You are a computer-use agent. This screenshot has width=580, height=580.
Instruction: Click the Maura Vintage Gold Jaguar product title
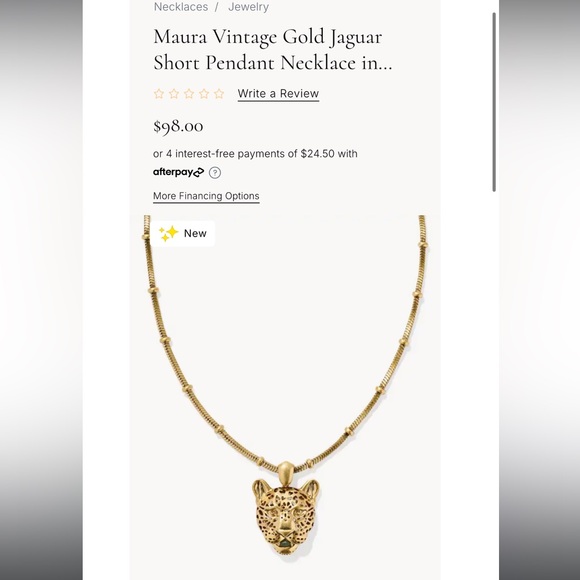[x=273, y=50]
